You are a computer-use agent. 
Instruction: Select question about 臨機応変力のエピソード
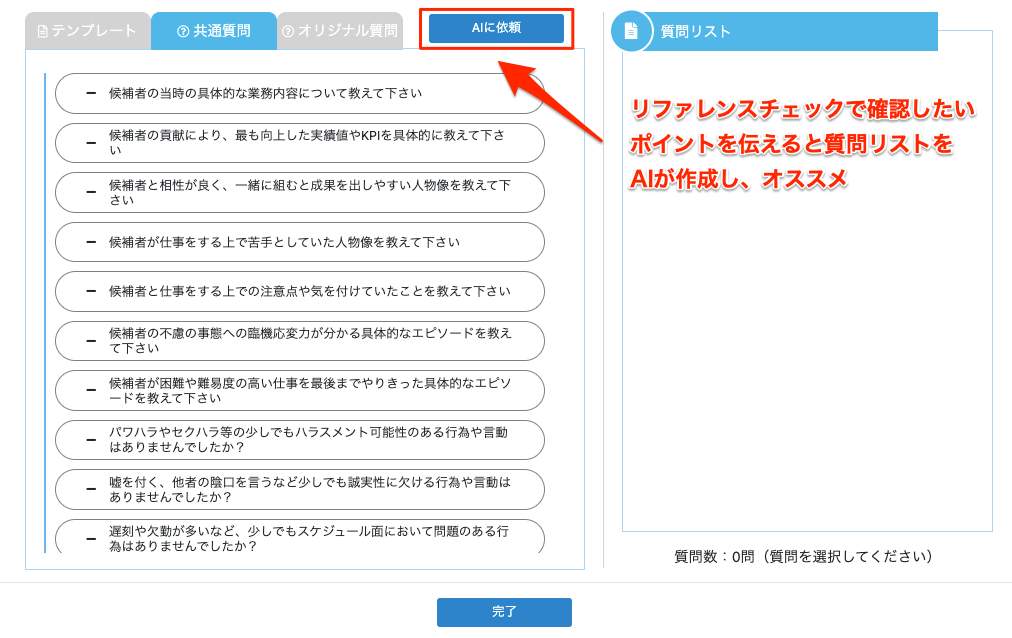299,341
